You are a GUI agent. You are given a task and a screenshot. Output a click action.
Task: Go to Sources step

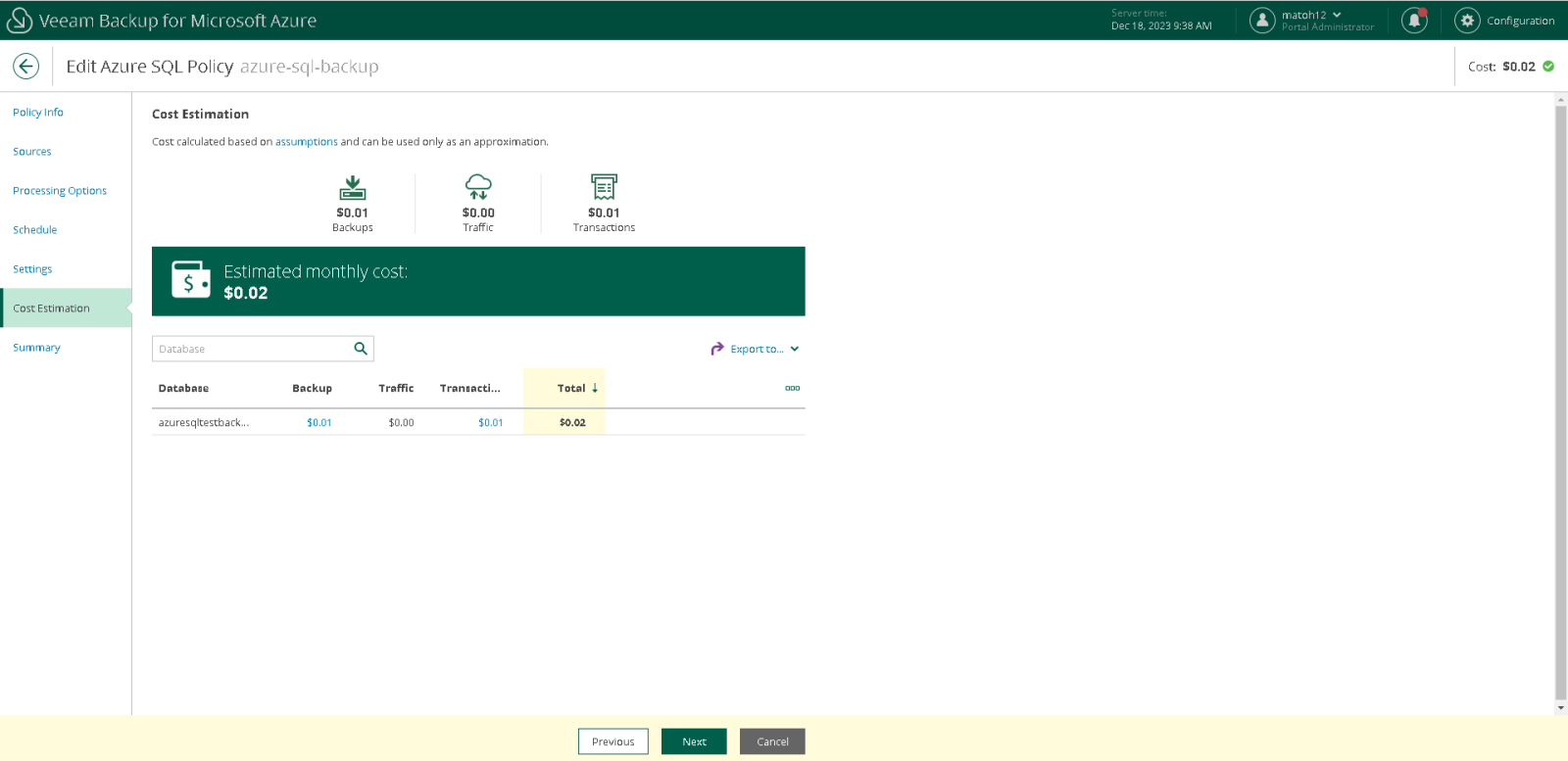[32, 152]
